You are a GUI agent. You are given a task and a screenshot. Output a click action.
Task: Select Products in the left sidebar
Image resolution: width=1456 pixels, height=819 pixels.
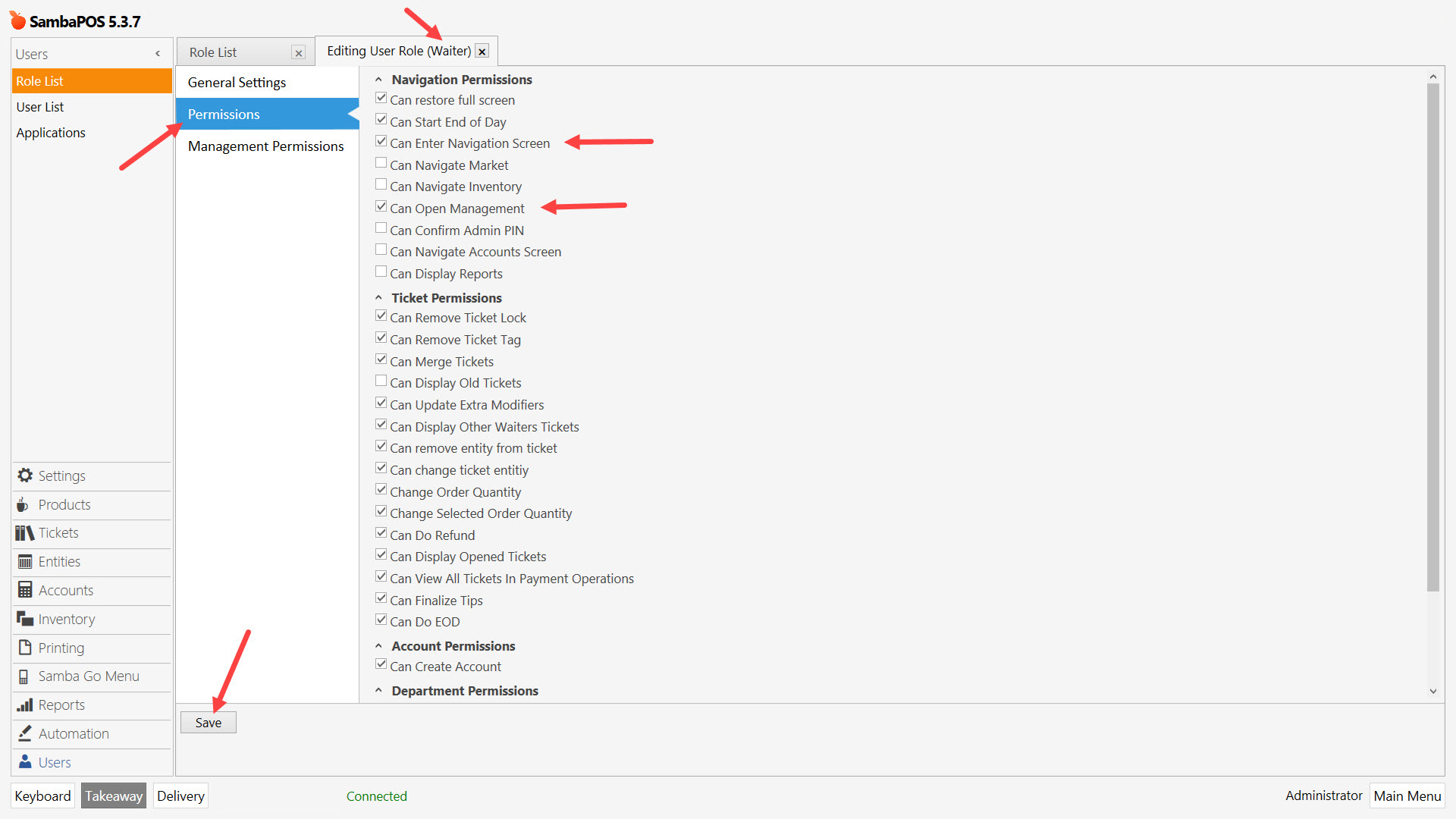click(64, 504)
